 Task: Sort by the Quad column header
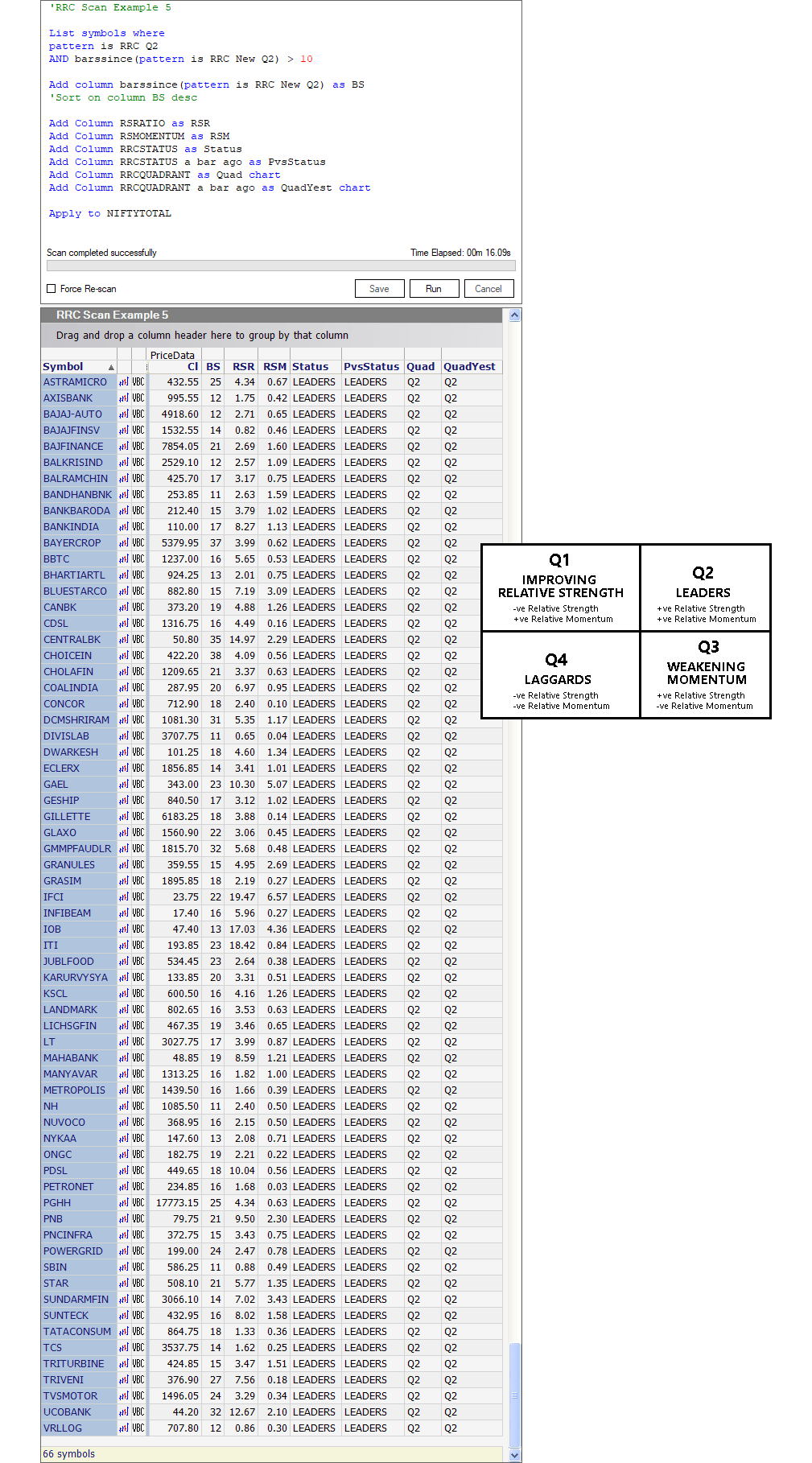(x=421, y=367)
